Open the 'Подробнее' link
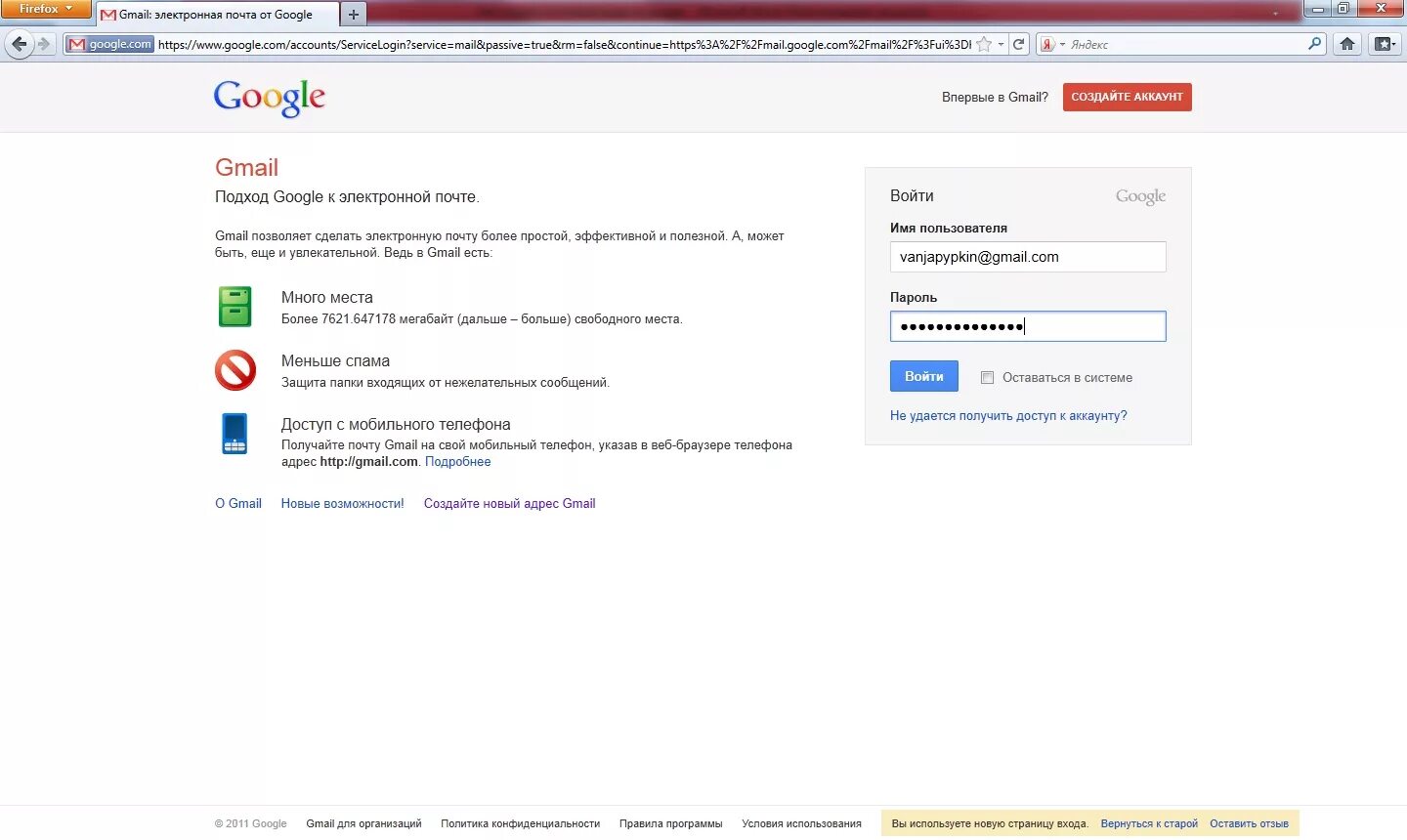Viewport: 1407px width, 840px height. [x=458, y=461]
